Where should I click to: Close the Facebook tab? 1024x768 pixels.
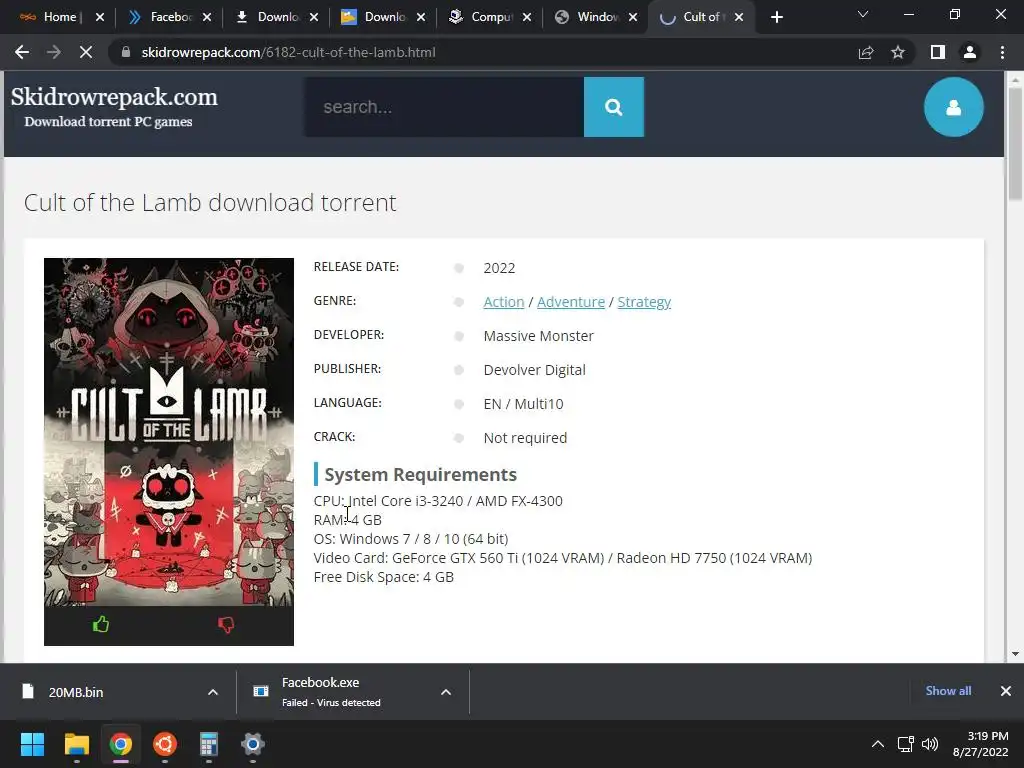point(207,17)
